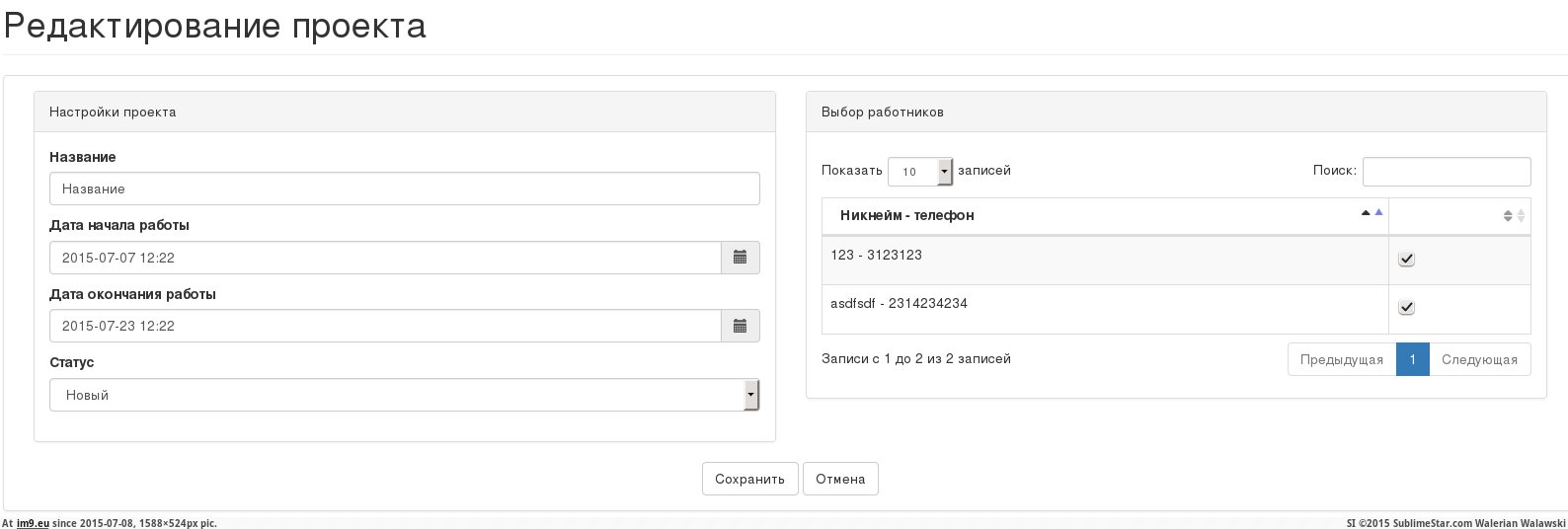Open the Статус dropdown with Новый
This screenshot has width=1568, height=529.
[x=404, y=395]
